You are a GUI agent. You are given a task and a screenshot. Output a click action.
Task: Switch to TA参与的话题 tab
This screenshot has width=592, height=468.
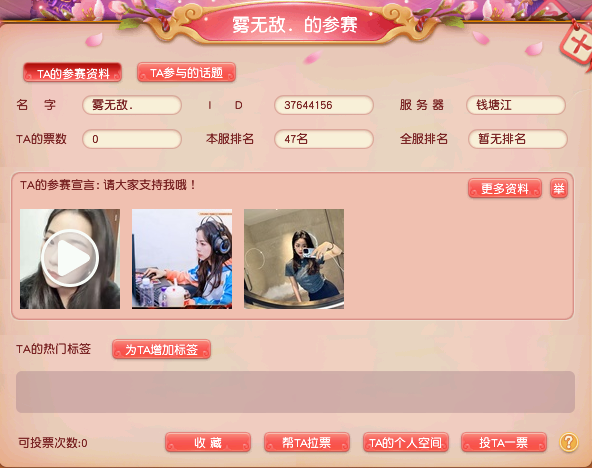click(187, 72)
